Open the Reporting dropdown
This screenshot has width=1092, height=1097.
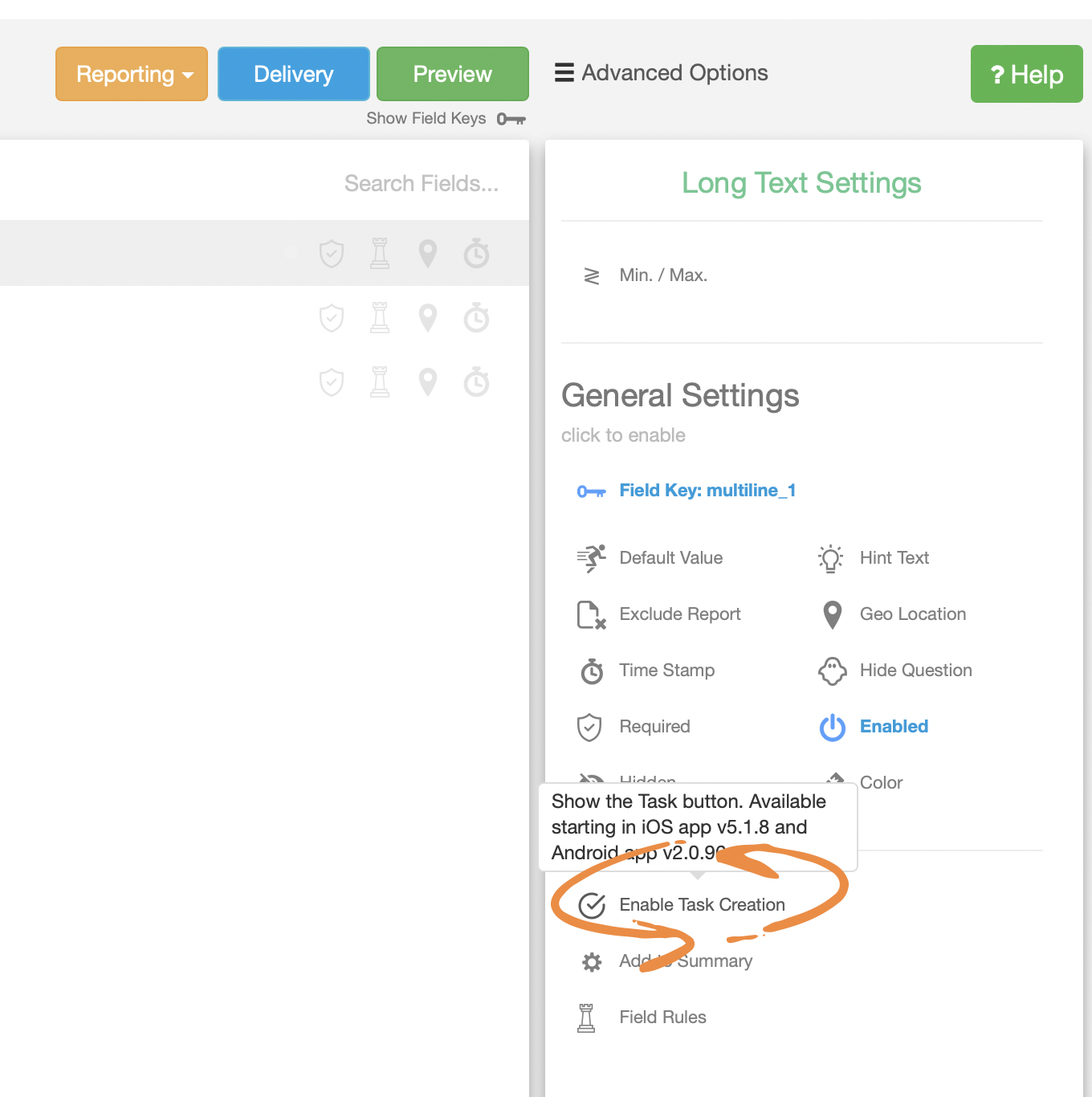(x=131, y=74)
